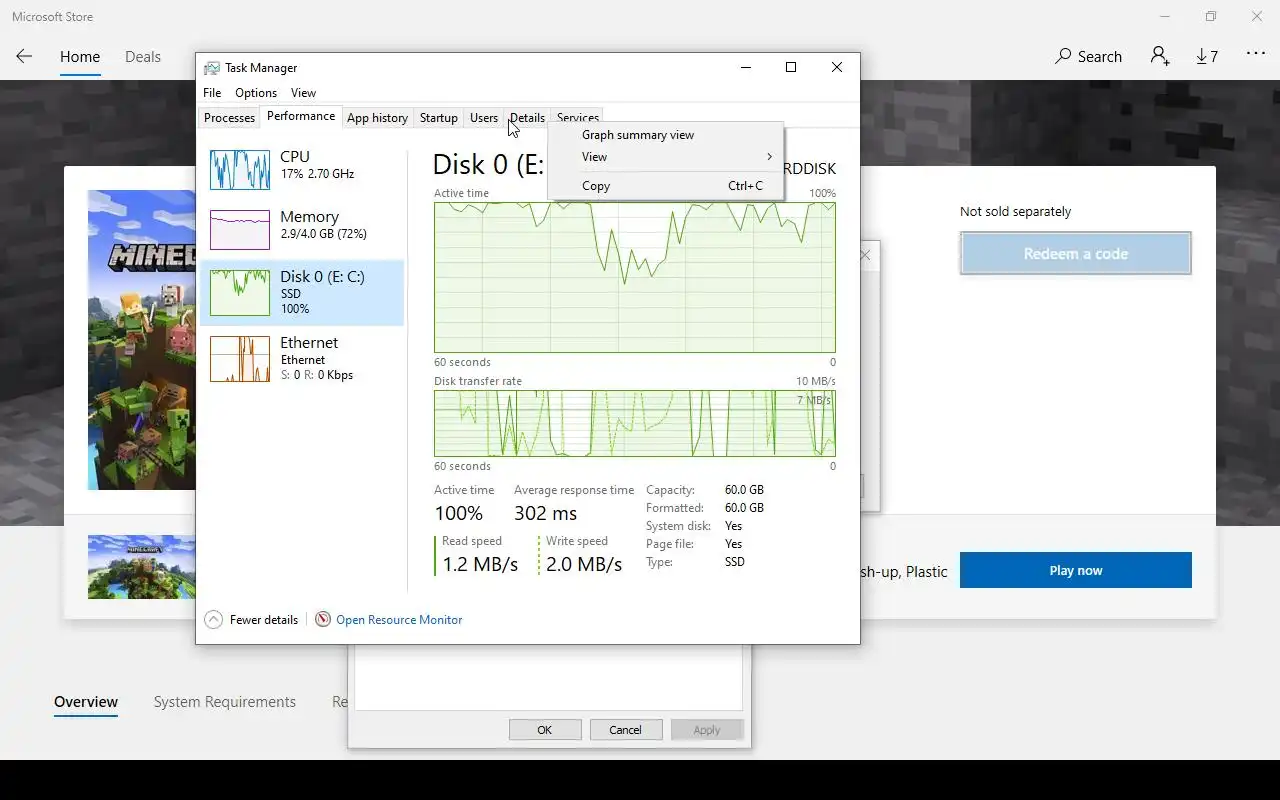The width and height of the screenshot is (1280, 800).
Task: Select the Memory usage mini graph
Action: pyautogui.click(x=240, y=230)
